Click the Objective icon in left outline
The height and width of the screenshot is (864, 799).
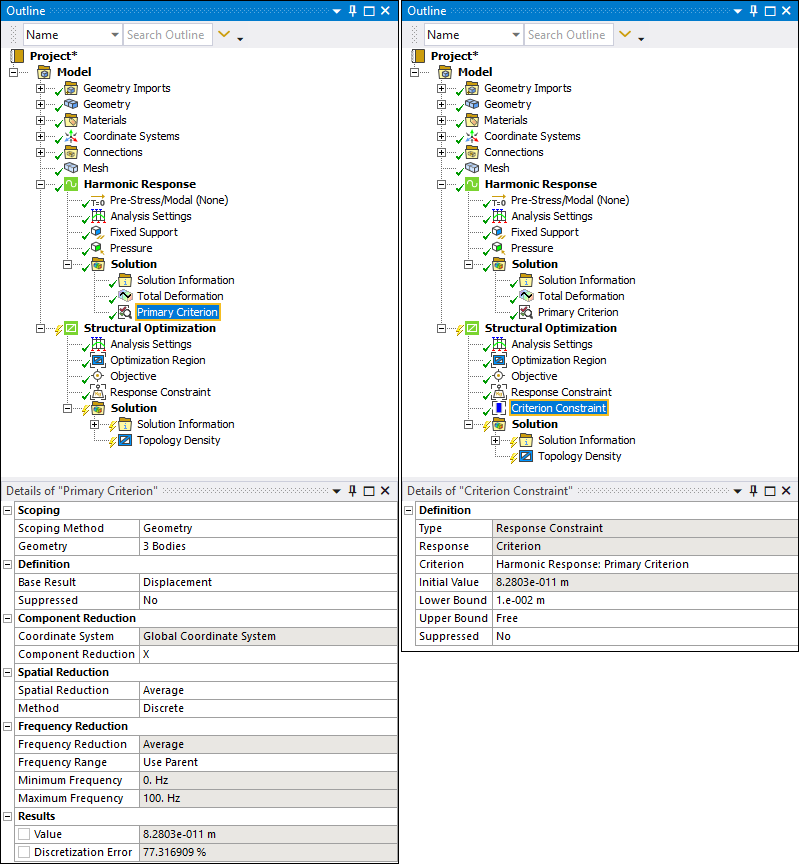[98, 376]
